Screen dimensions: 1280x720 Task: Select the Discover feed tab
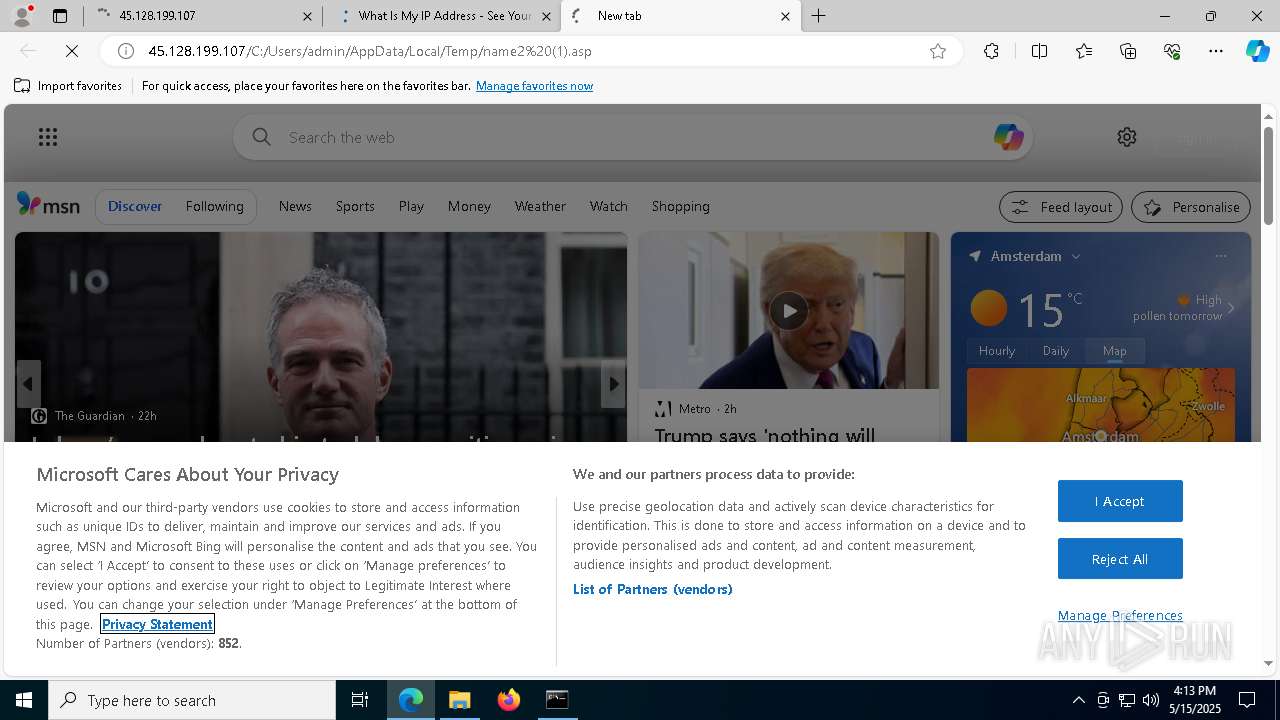pos(135,206)
